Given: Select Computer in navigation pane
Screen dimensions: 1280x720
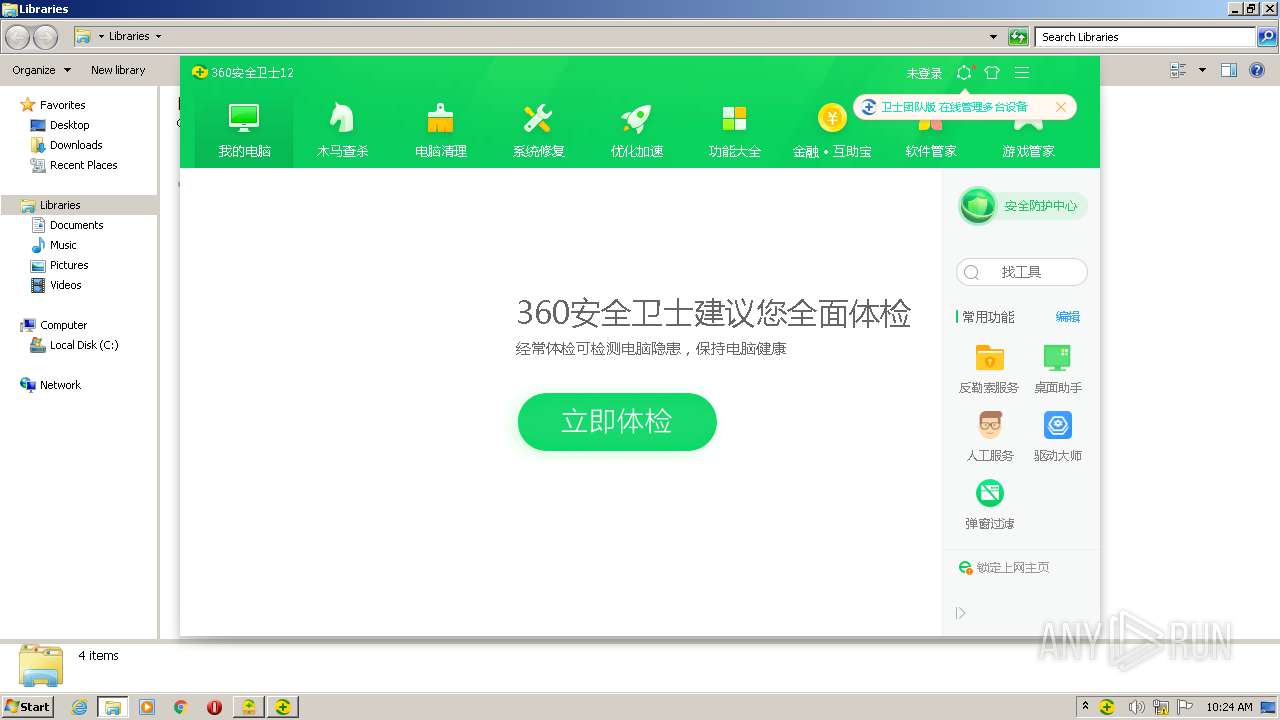Looking at the screenshot, I should pos(63,325).
